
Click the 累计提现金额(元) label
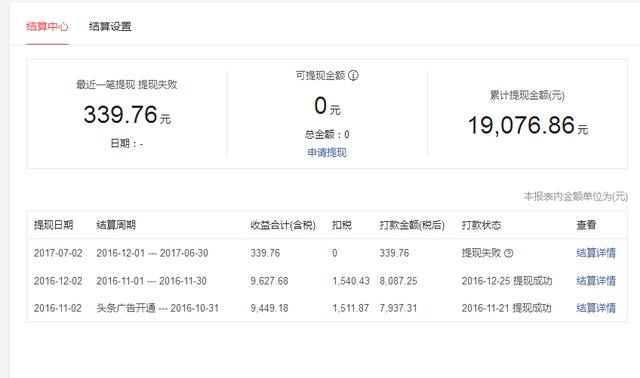[x=527, y=95]
